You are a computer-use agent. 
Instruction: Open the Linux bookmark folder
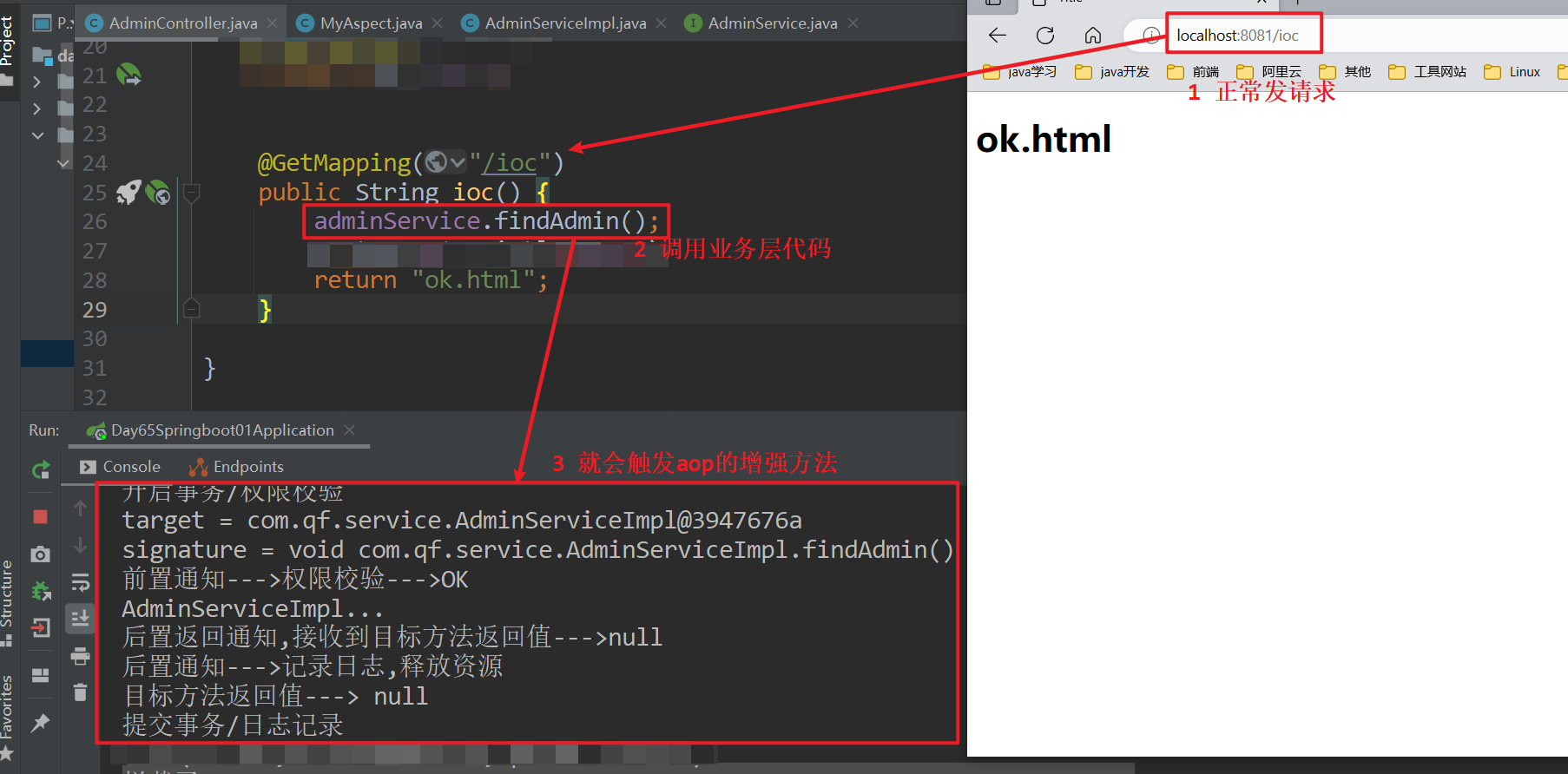pyautogui.click(x=1512, y=71)
